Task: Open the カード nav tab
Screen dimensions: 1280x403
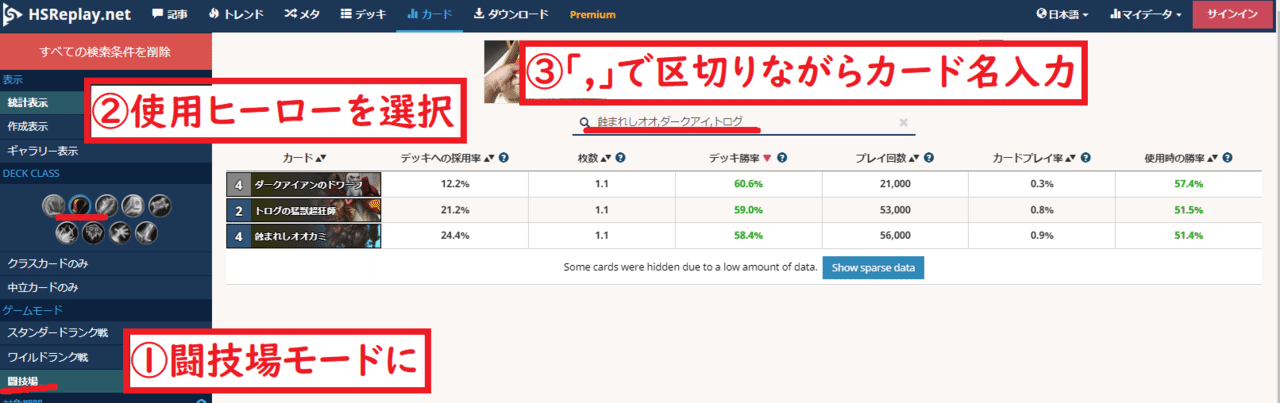Action: point(431,14)
